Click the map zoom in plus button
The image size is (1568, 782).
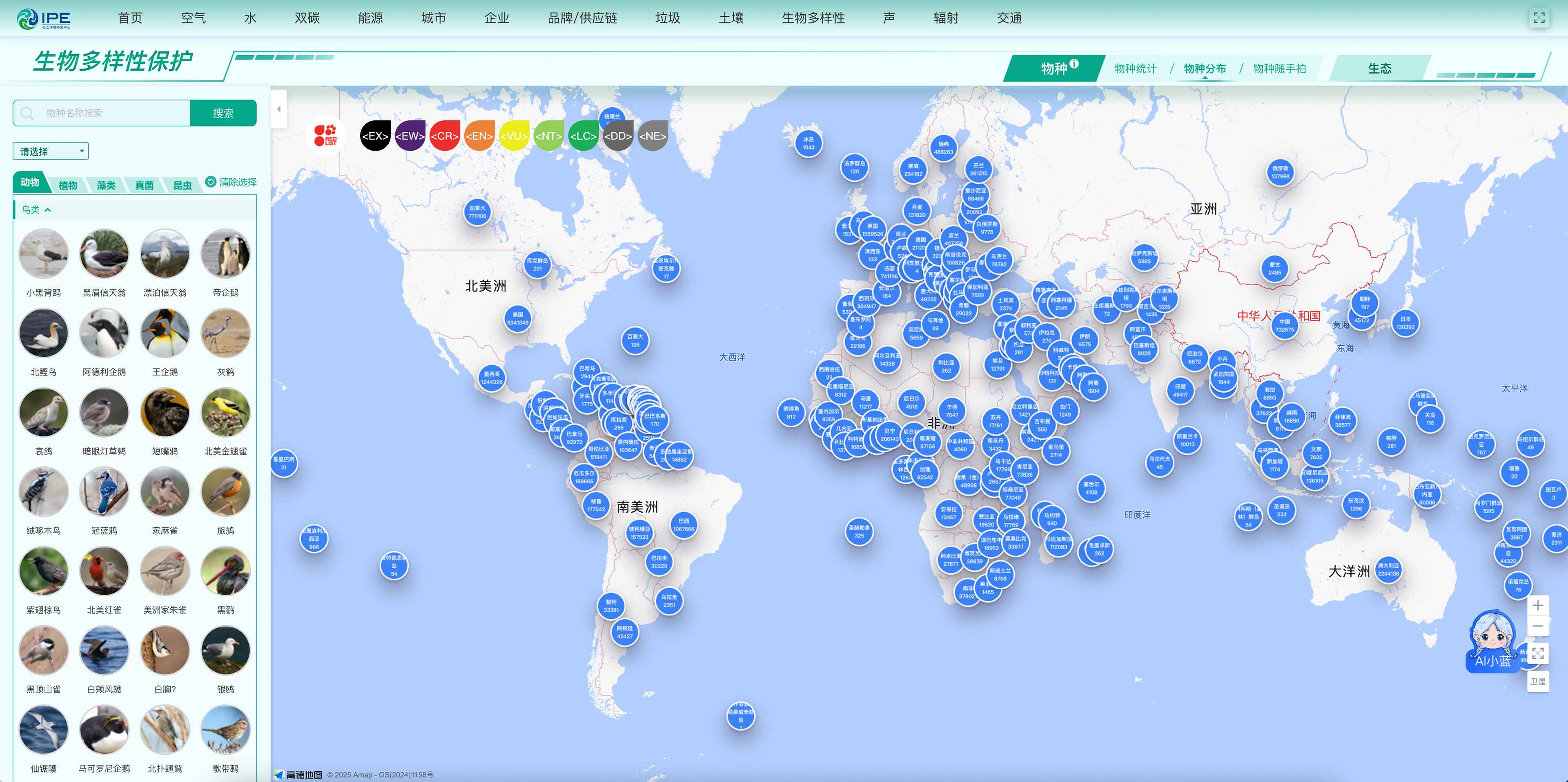click(1537, 606)
